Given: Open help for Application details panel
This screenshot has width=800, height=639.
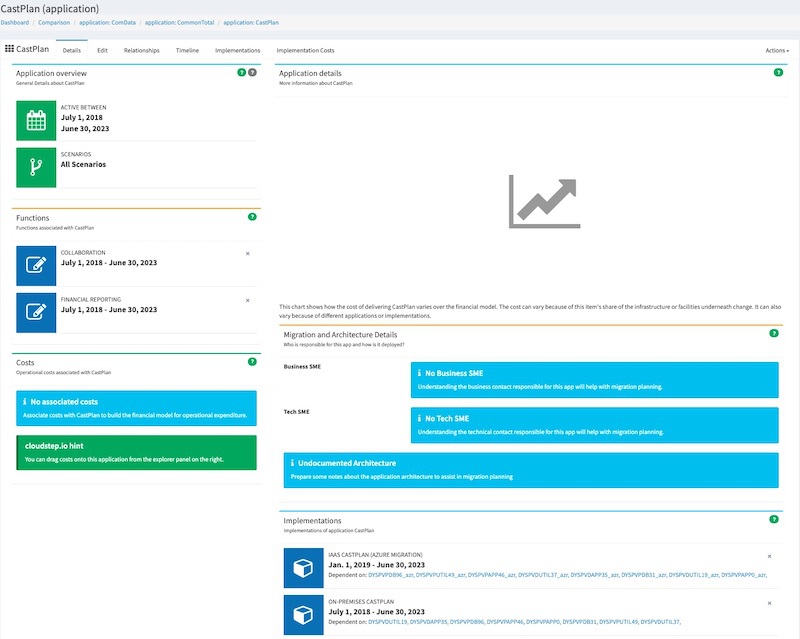Looking at the screenshot, I should coord(779,72).
